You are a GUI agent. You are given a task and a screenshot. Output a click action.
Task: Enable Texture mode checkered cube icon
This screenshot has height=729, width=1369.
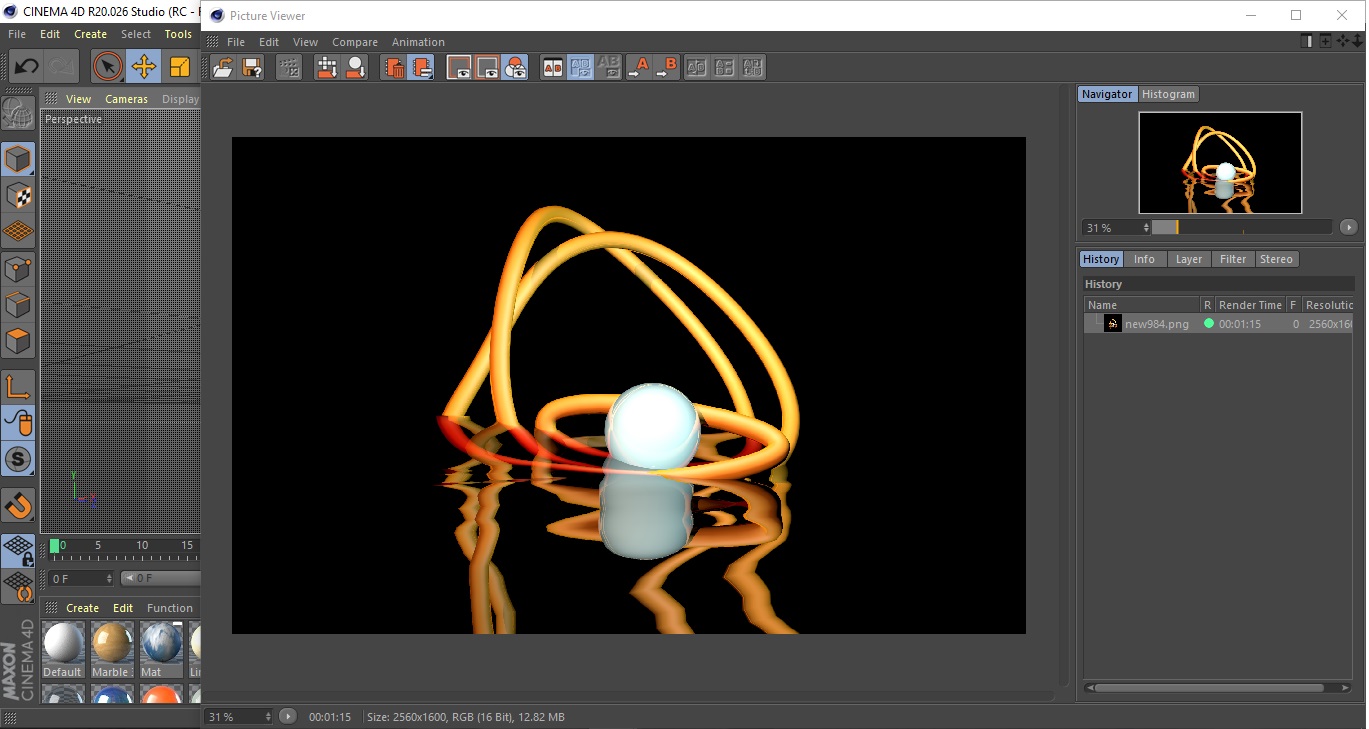pos(18,195)
